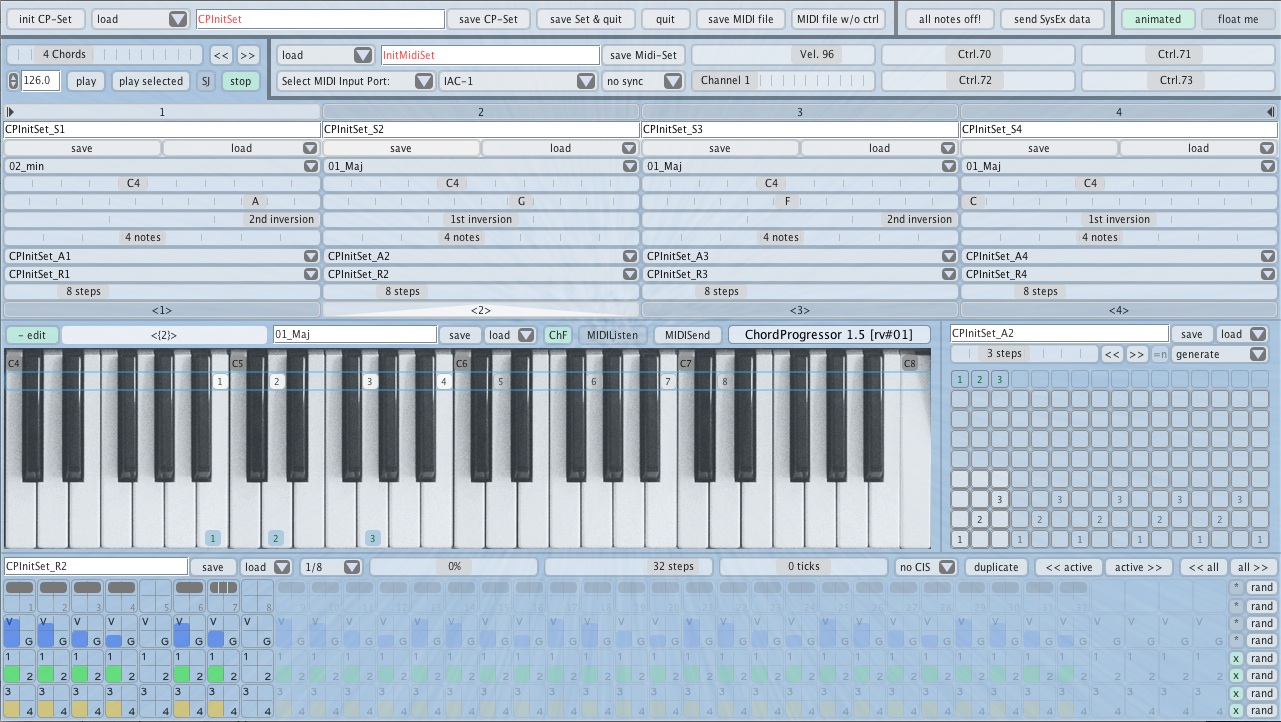Click the Vel. 96 slider
Image resolution: width=1281 pixels, height=722 pixels.
pos(783,54)
